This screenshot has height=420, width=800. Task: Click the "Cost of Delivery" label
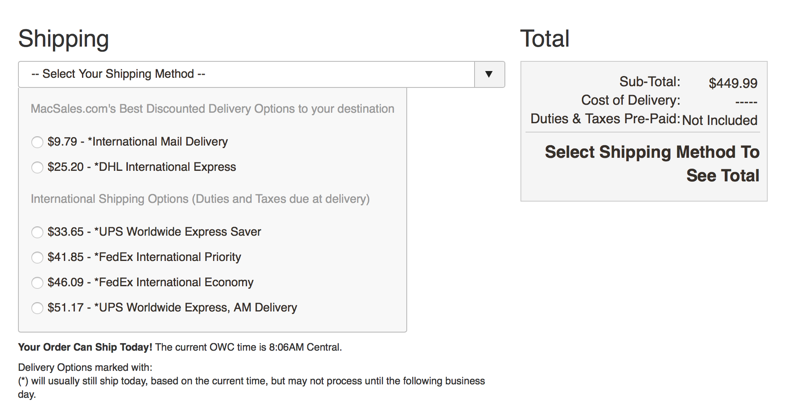[x=630, y=101]
